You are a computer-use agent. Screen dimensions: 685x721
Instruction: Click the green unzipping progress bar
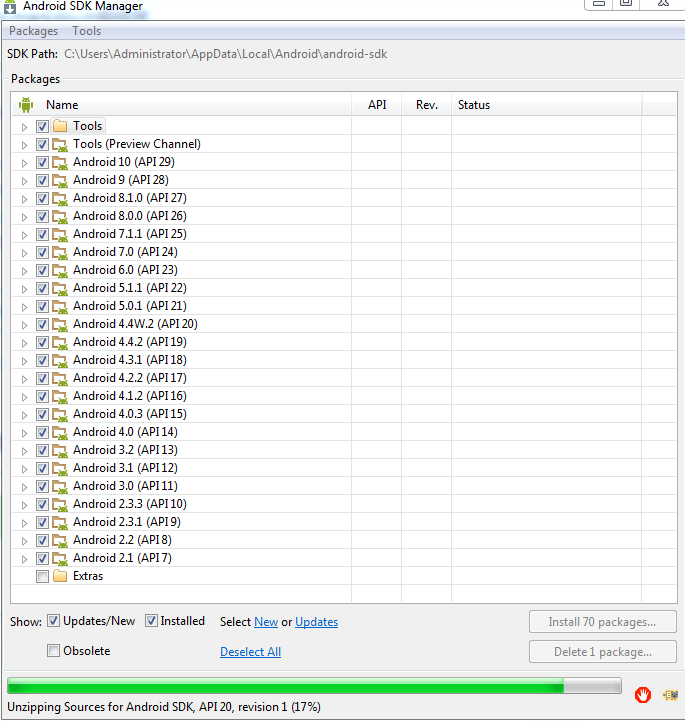[x=314, y=686]
